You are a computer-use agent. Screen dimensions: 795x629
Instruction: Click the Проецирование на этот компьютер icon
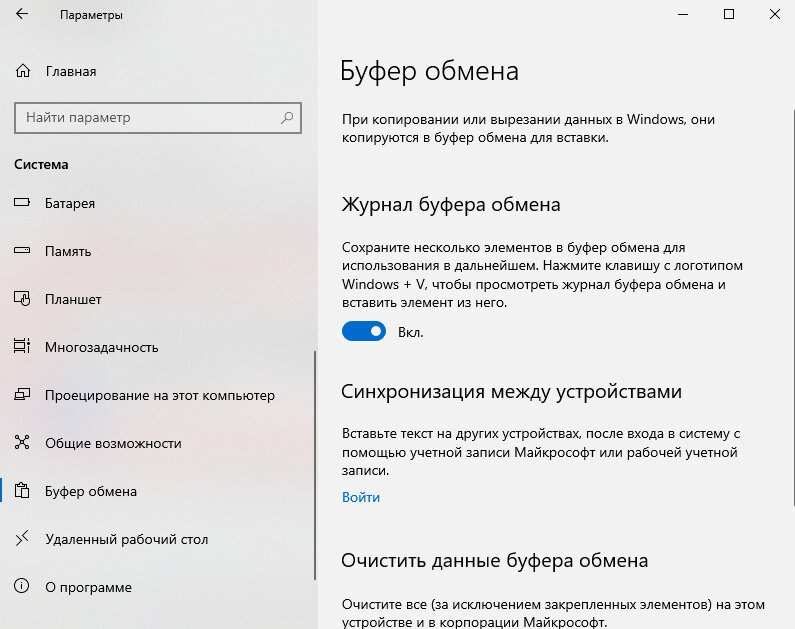(x=22, y=394)
